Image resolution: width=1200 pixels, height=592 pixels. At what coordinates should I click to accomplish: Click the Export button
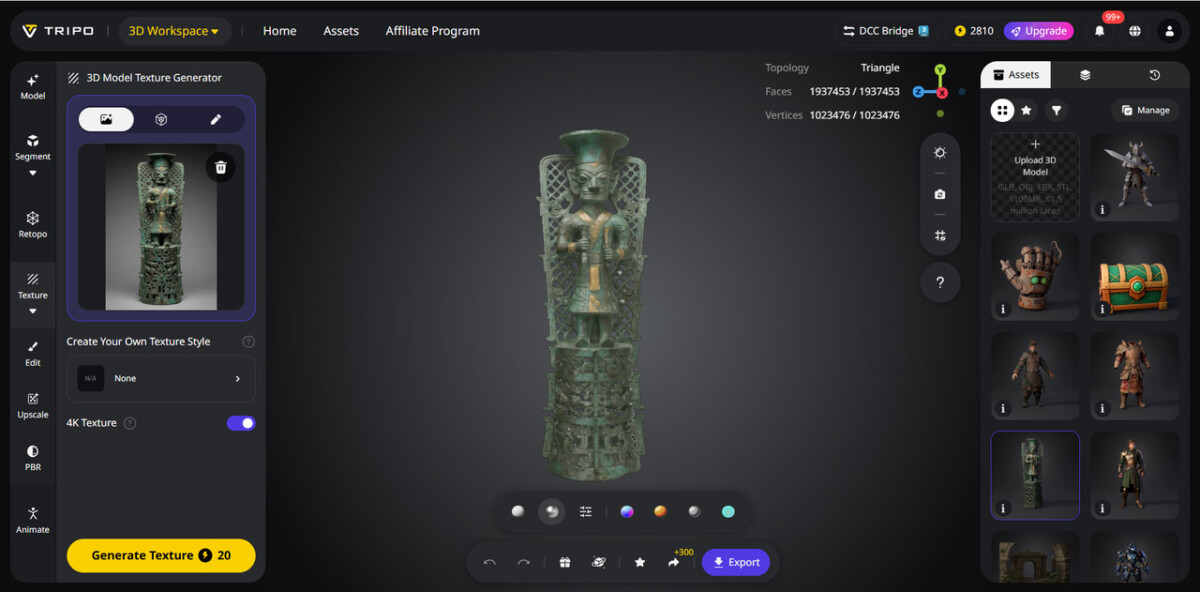[736, 562]
